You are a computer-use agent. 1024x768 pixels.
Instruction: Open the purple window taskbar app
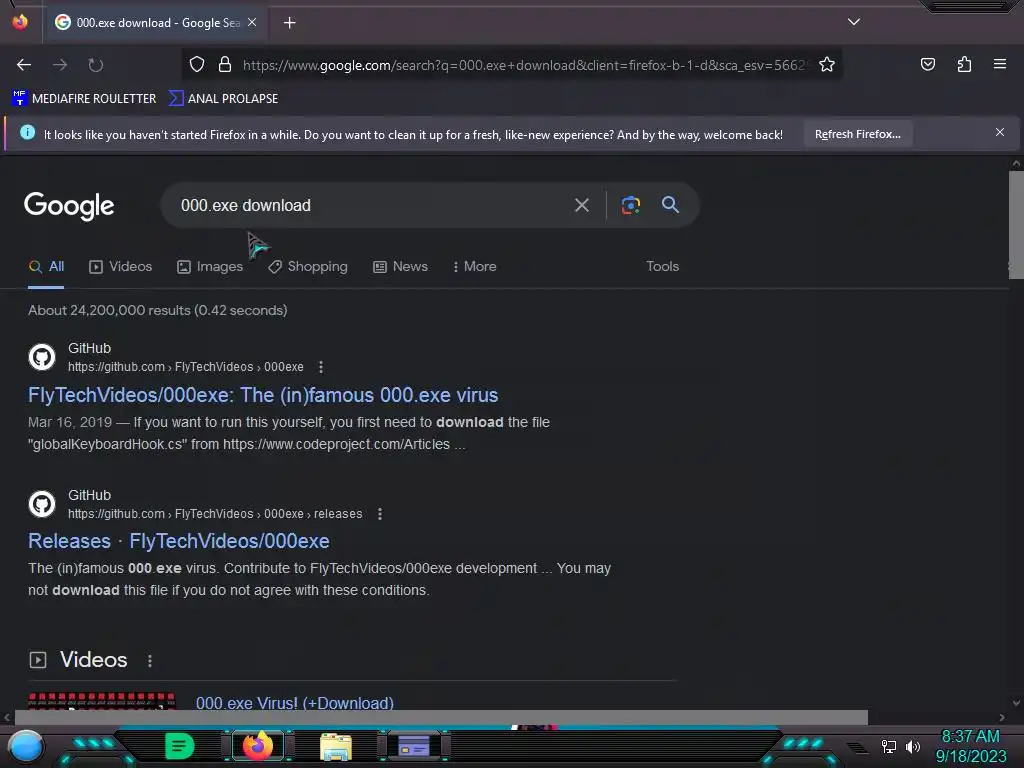pos(413,746)
